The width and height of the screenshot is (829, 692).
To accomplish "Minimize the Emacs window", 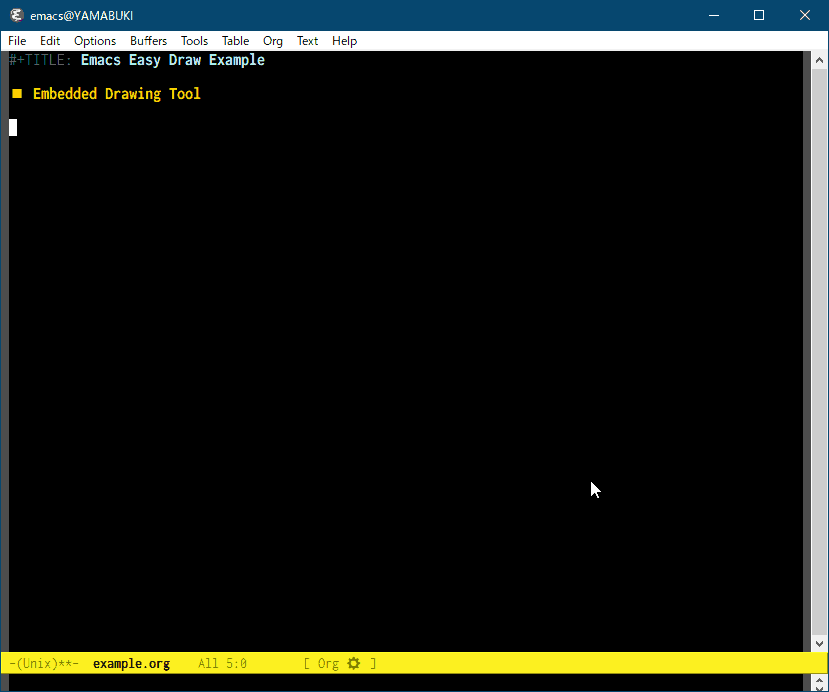I will point(714,15).
